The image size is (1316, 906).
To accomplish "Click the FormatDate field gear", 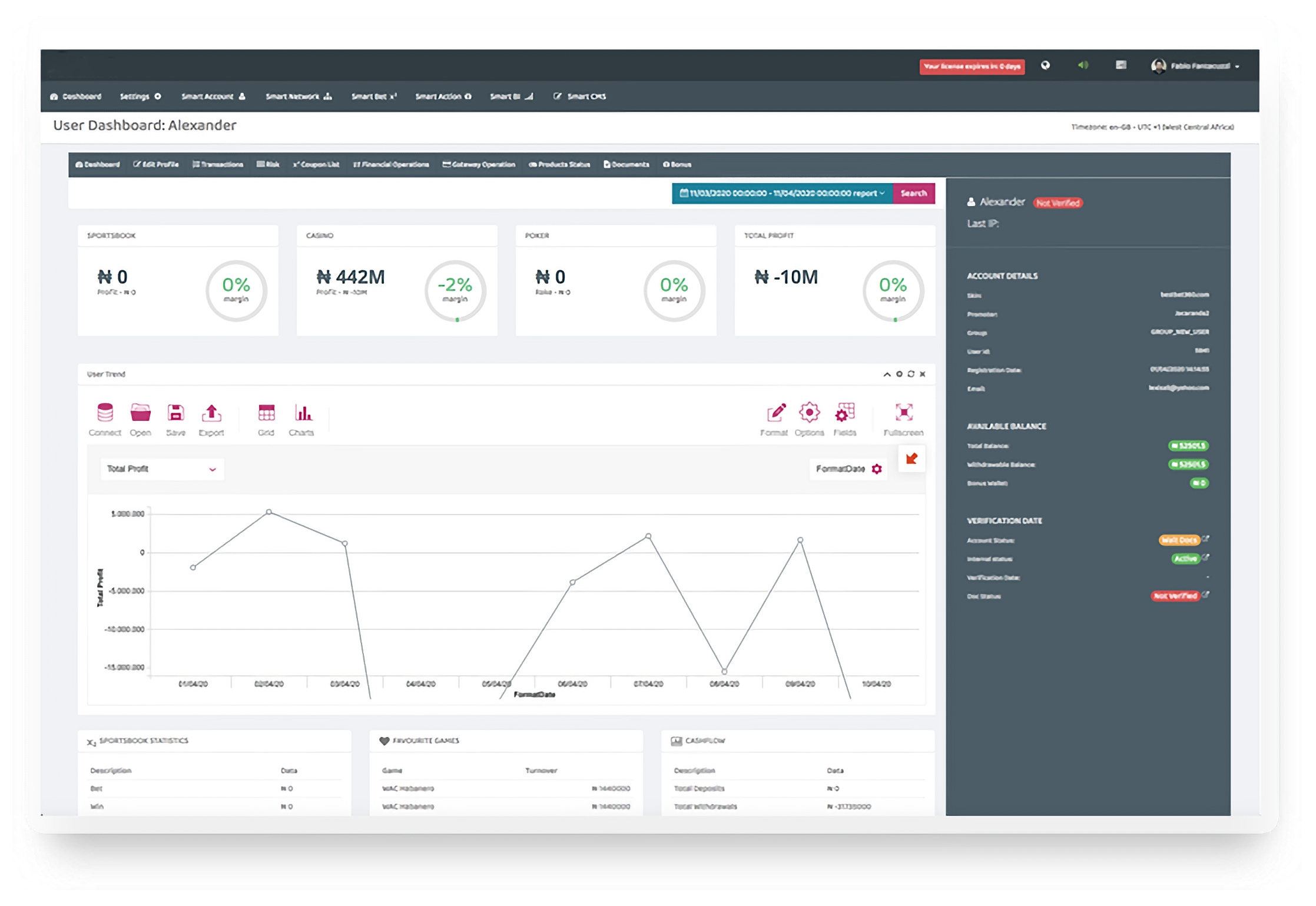I will pyautogui.click(x=877, y=469).
